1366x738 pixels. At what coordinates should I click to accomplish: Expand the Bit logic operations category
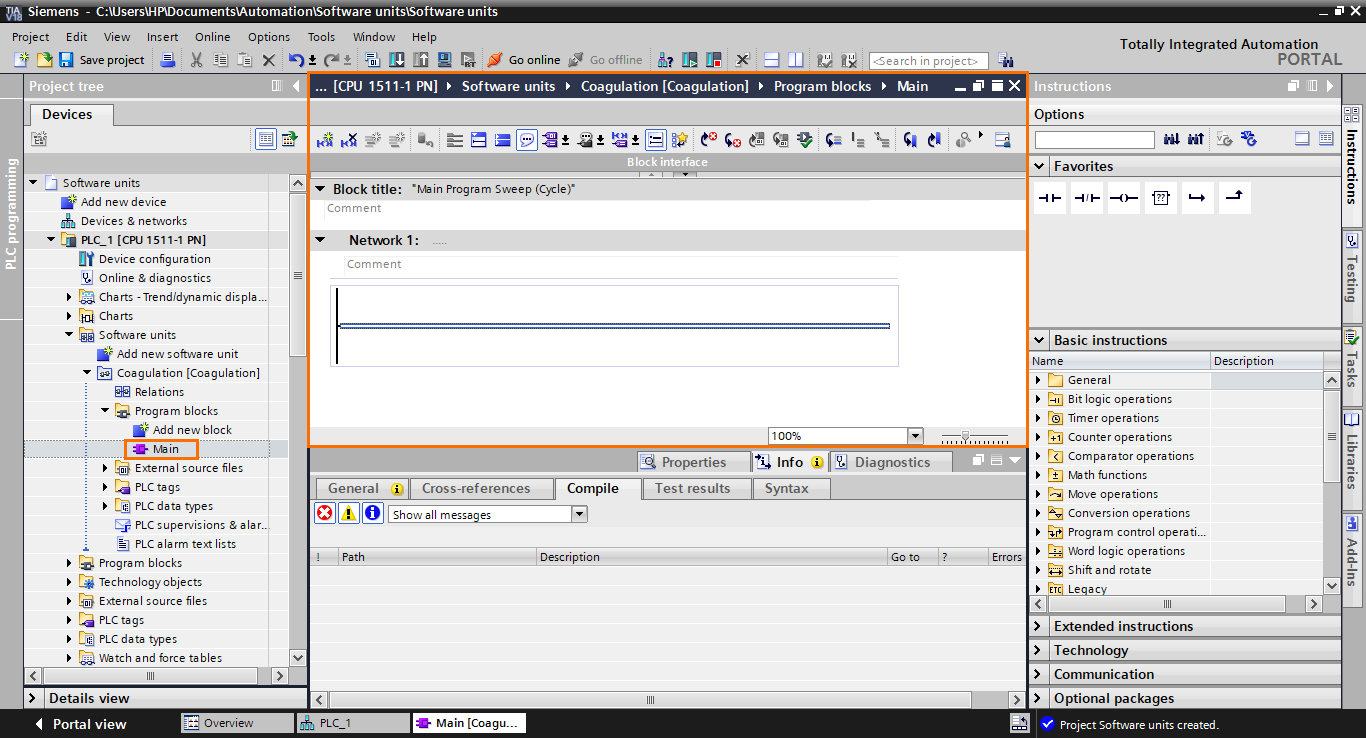1039,398
